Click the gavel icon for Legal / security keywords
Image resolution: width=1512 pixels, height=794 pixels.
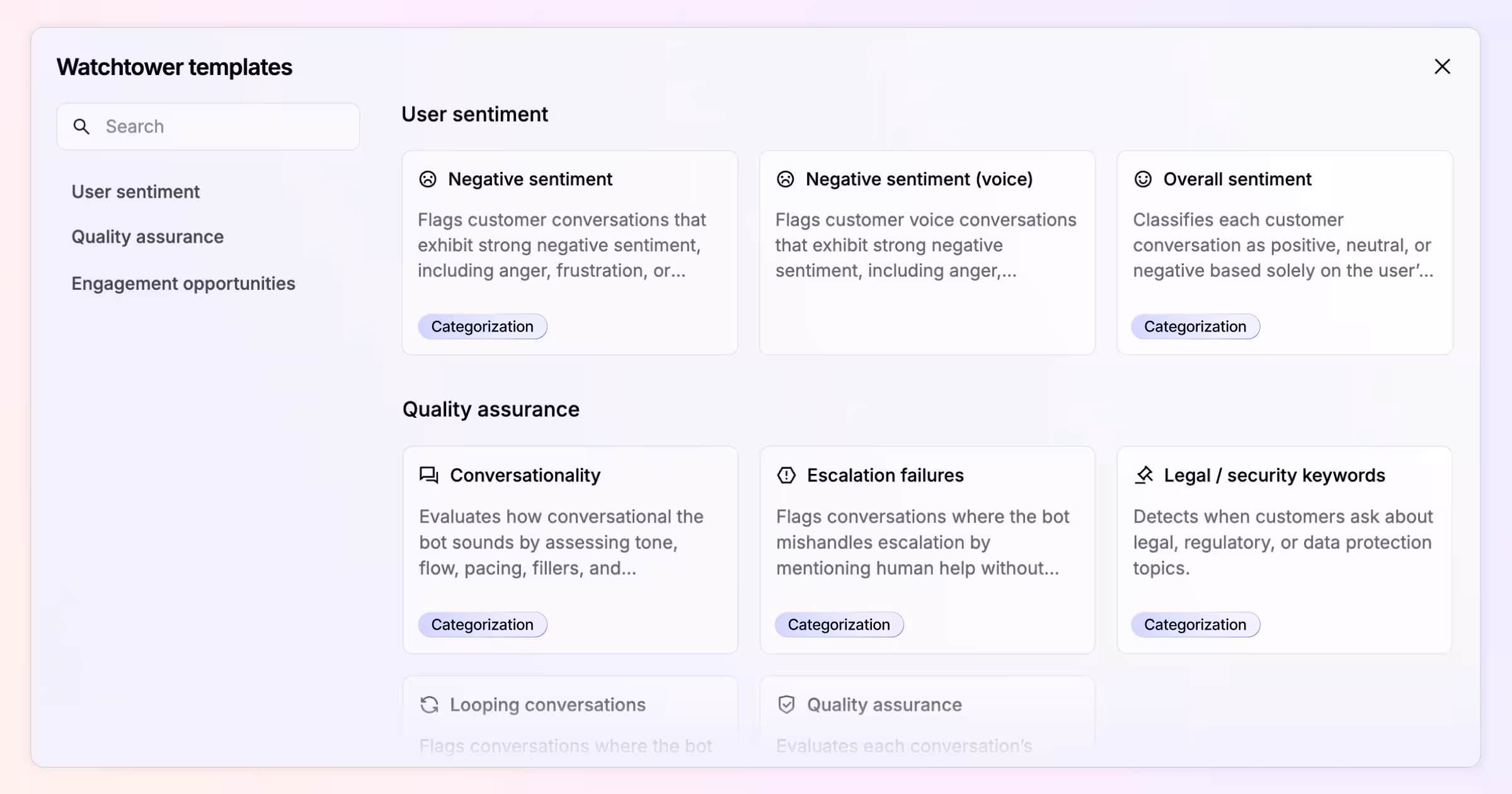[1144, 475]
